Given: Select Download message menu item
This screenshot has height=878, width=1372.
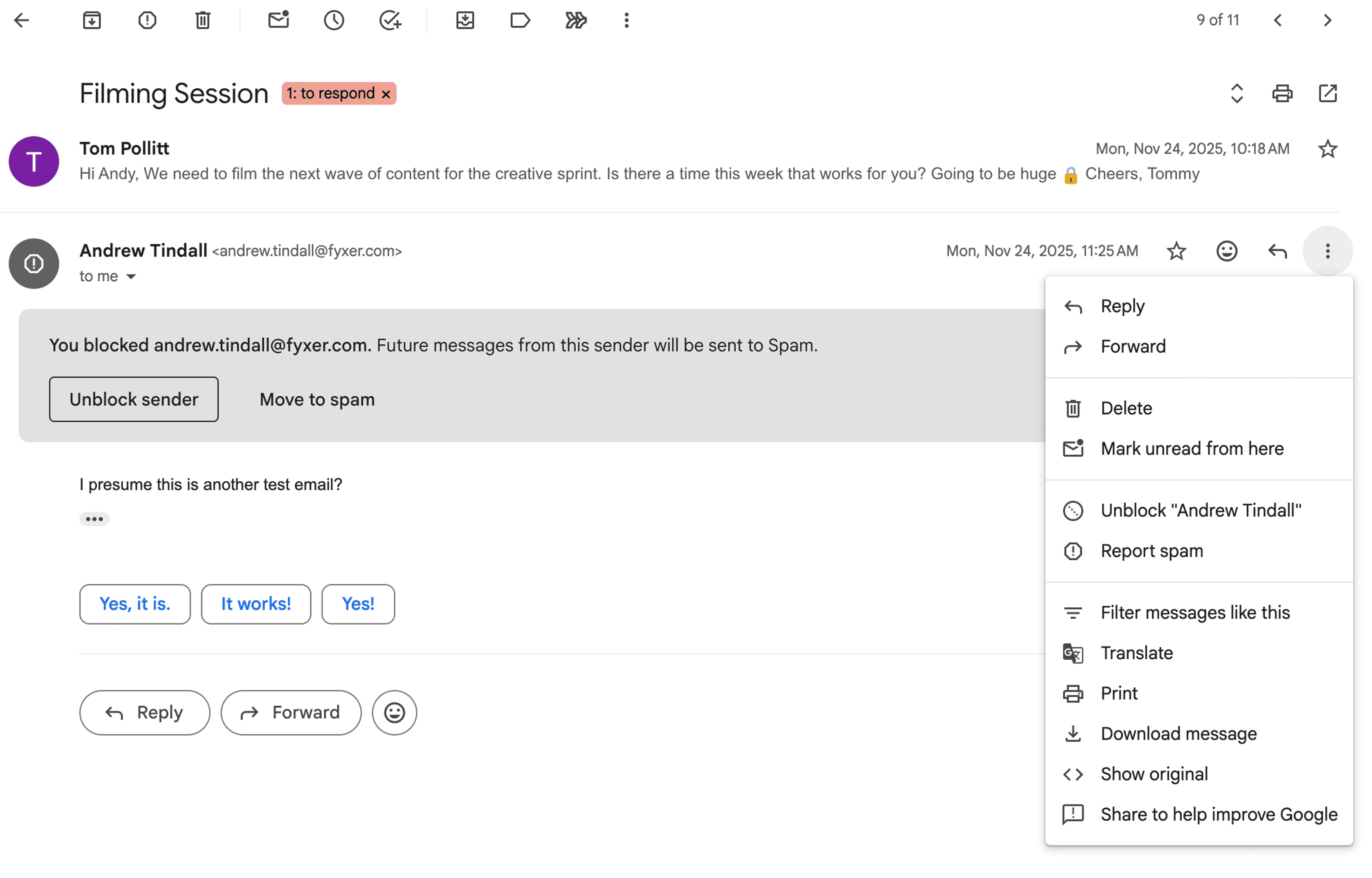Looking at the screenshot, I should (x=1199, y=734).
